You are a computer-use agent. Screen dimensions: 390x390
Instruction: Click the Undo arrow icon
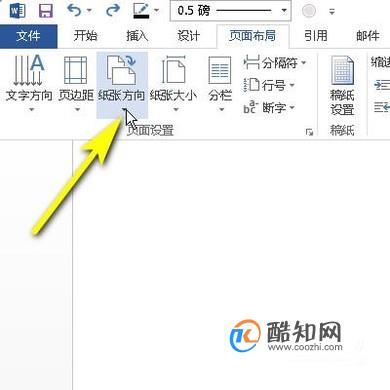point(74,10)
